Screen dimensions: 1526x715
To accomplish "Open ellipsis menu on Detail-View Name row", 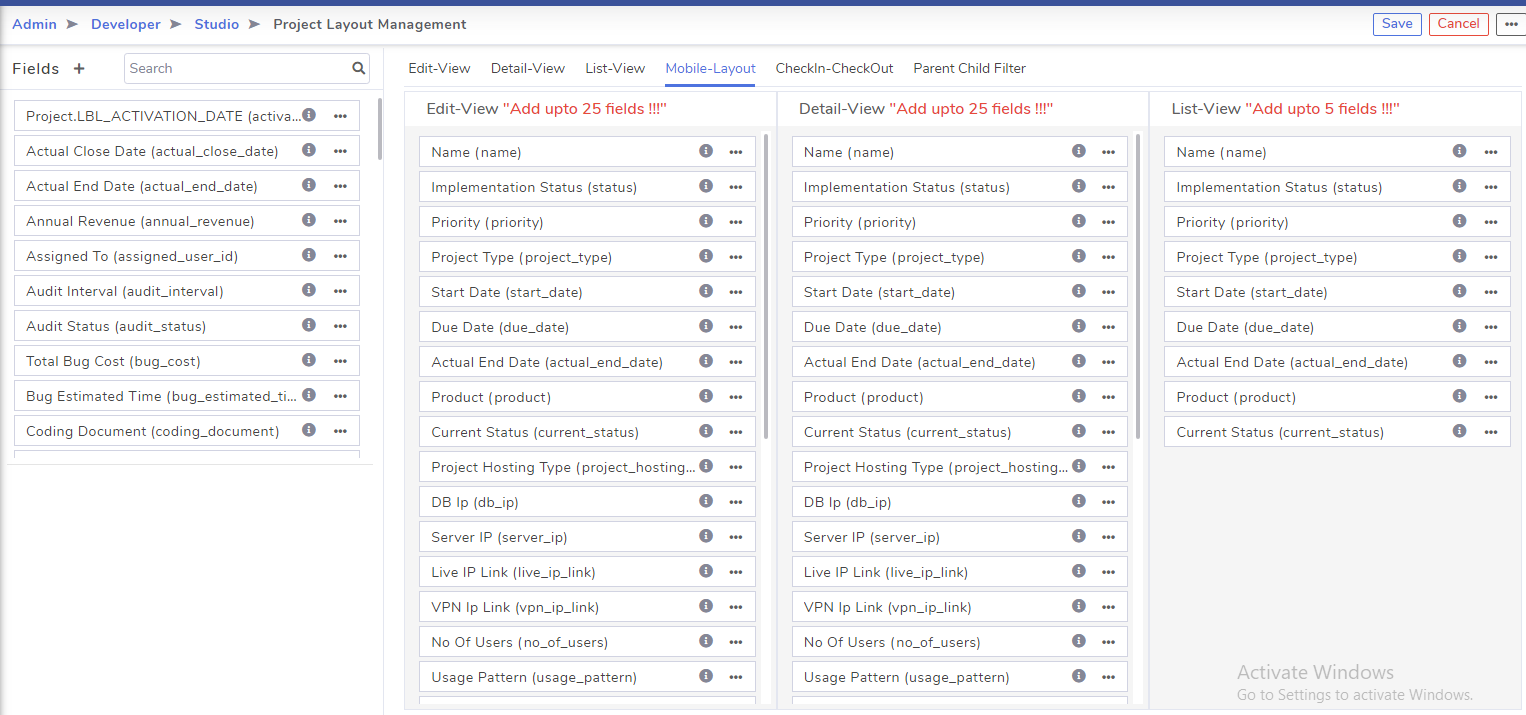I will [1109, 153].
